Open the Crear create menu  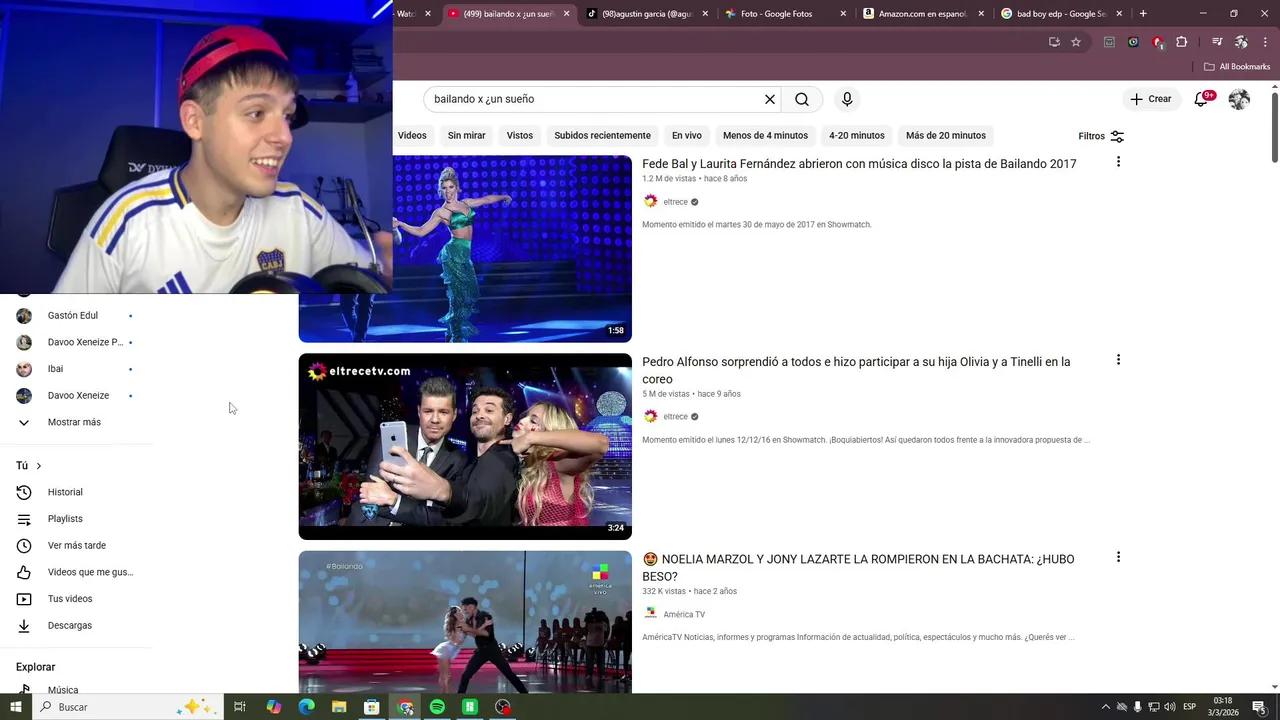pyautogui.click(x=1150, y=99)
